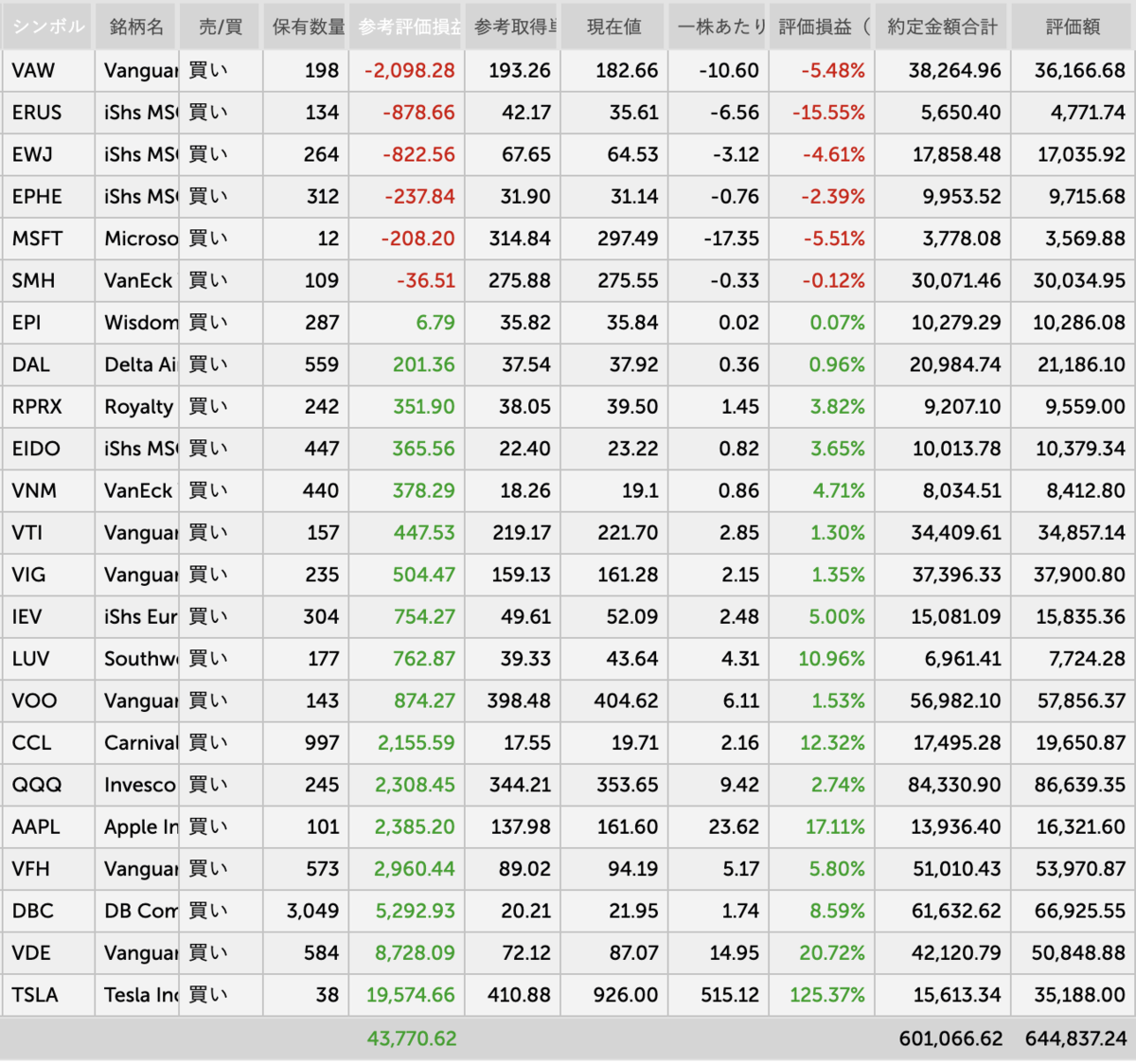Click the 評価損益(%) column header
This screenshot has width=1136, height=1064.
tap(823, 27)
